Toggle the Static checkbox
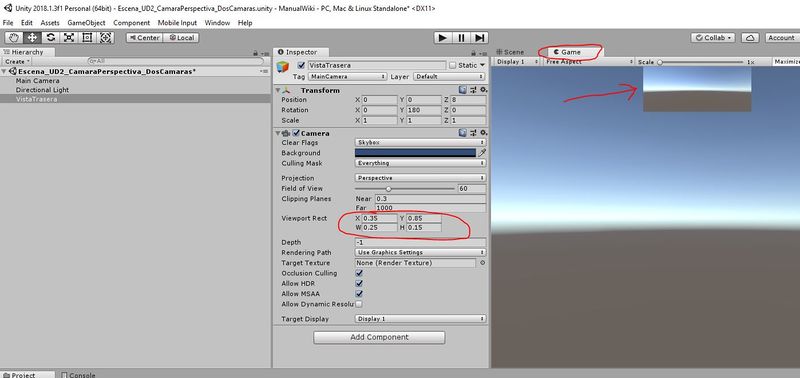 (453, 65)
